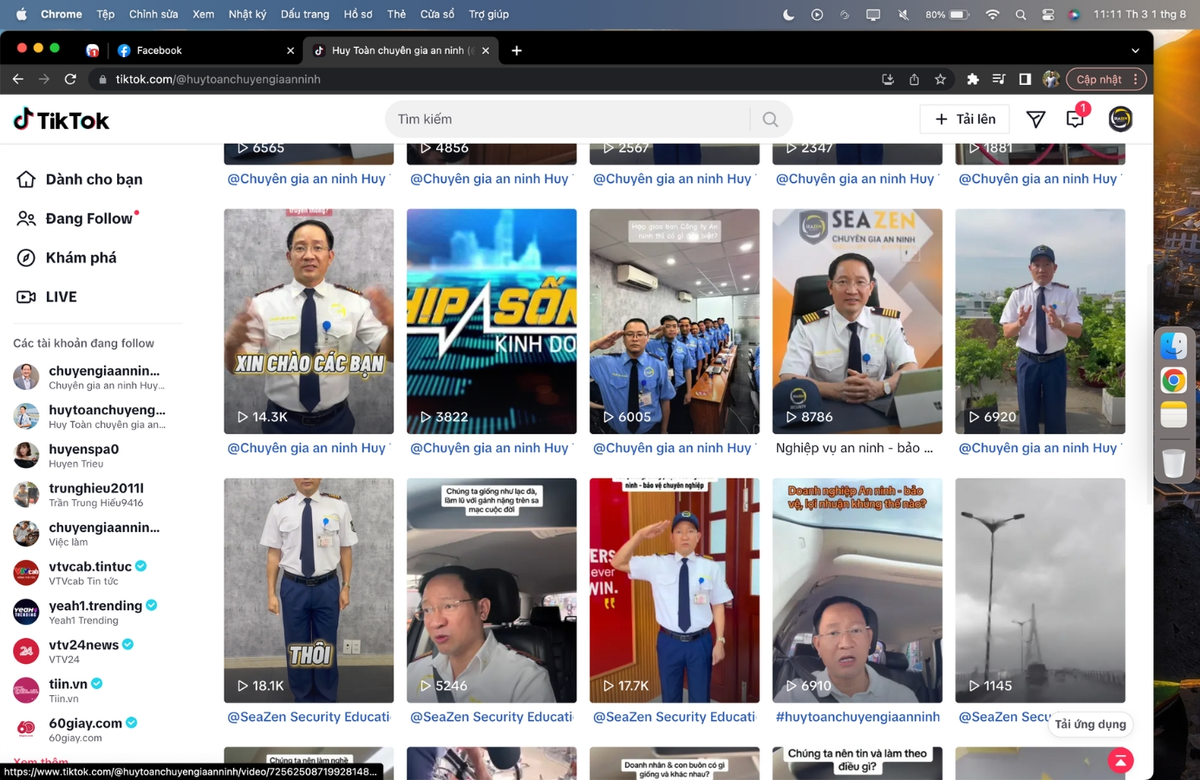Open the XIN CHÀO CÁC BẠN video with 14.3K views
This screenshot has width=1200, height=780.
pos(309,321)
